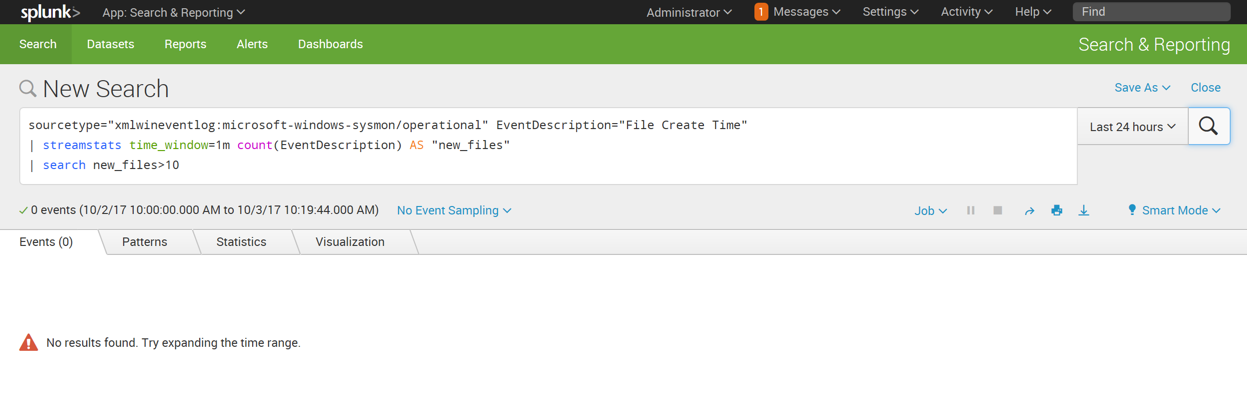Share the search job
The height and width of the screenshot is (408, 1247).
(x=1028, y=211)
